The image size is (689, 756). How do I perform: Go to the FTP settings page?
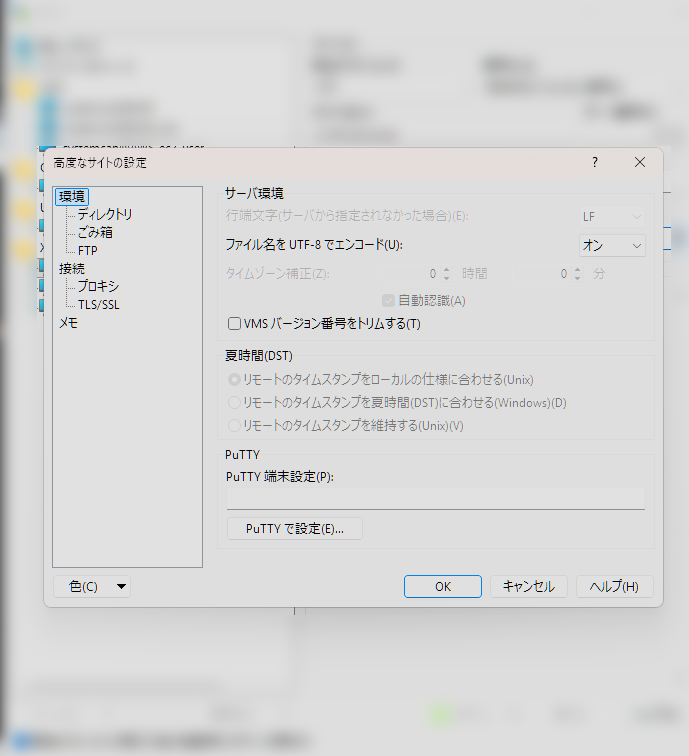88,250
